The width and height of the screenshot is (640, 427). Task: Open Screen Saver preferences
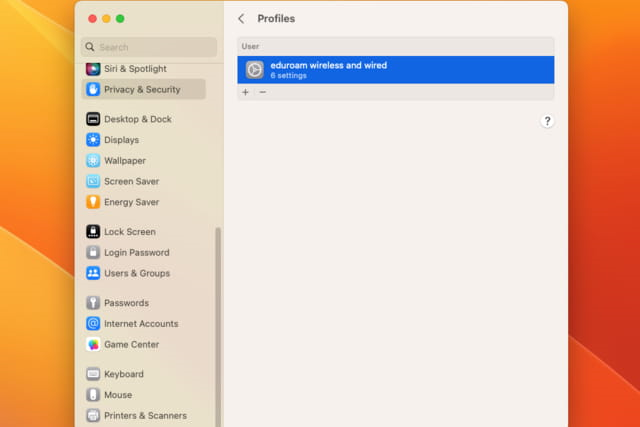coord(131,181)
